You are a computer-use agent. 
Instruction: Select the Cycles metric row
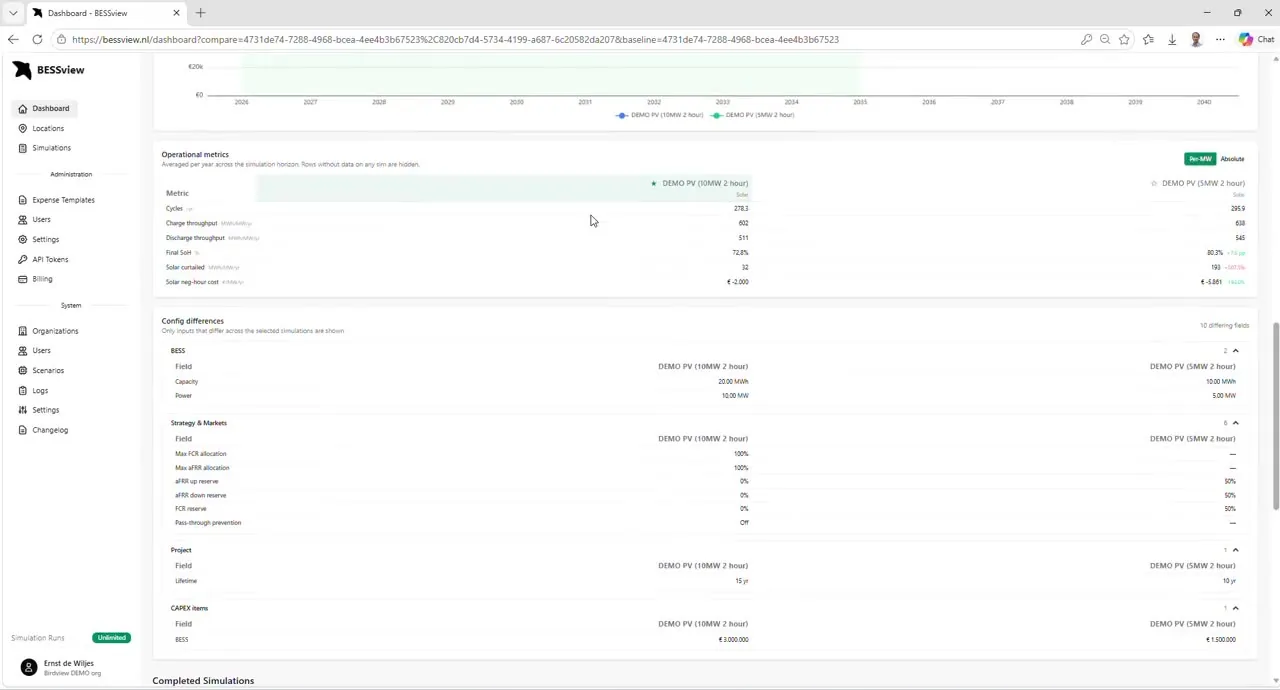coord(705,209)
